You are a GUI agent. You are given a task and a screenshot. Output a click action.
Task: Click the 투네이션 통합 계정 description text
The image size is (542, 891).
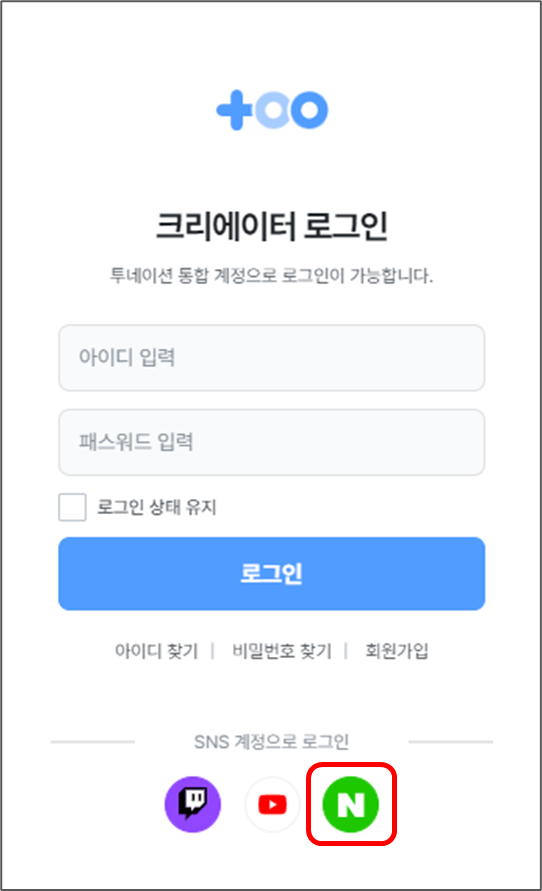pos(272,276)
